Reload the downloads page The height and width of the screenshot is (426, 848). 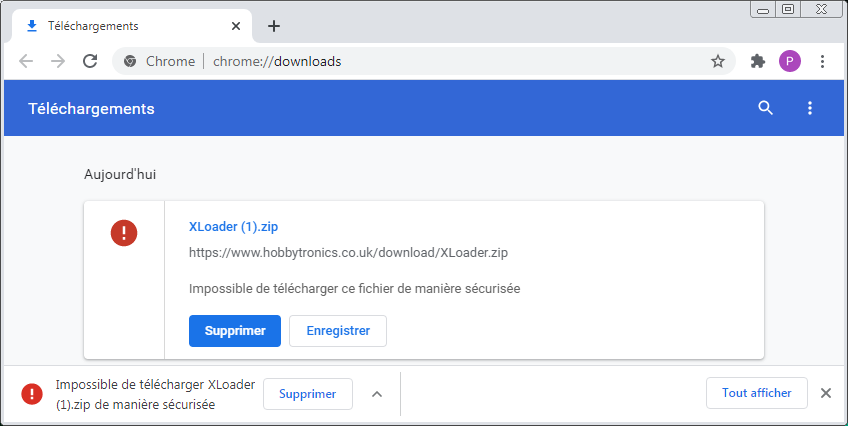[90, 61]
